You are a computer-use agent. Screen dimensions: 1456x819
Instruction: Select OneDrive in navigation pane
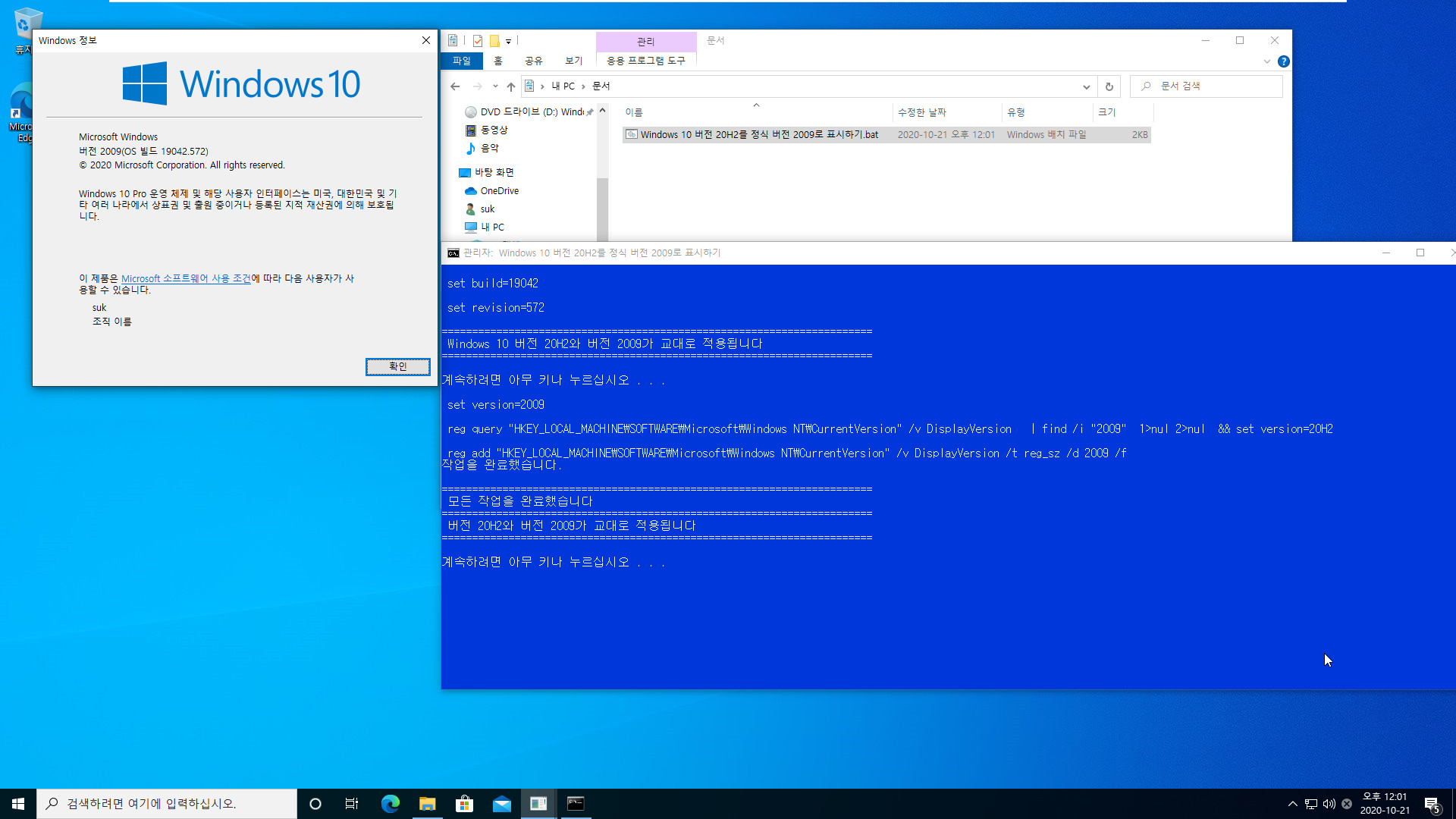pos(491,191)
